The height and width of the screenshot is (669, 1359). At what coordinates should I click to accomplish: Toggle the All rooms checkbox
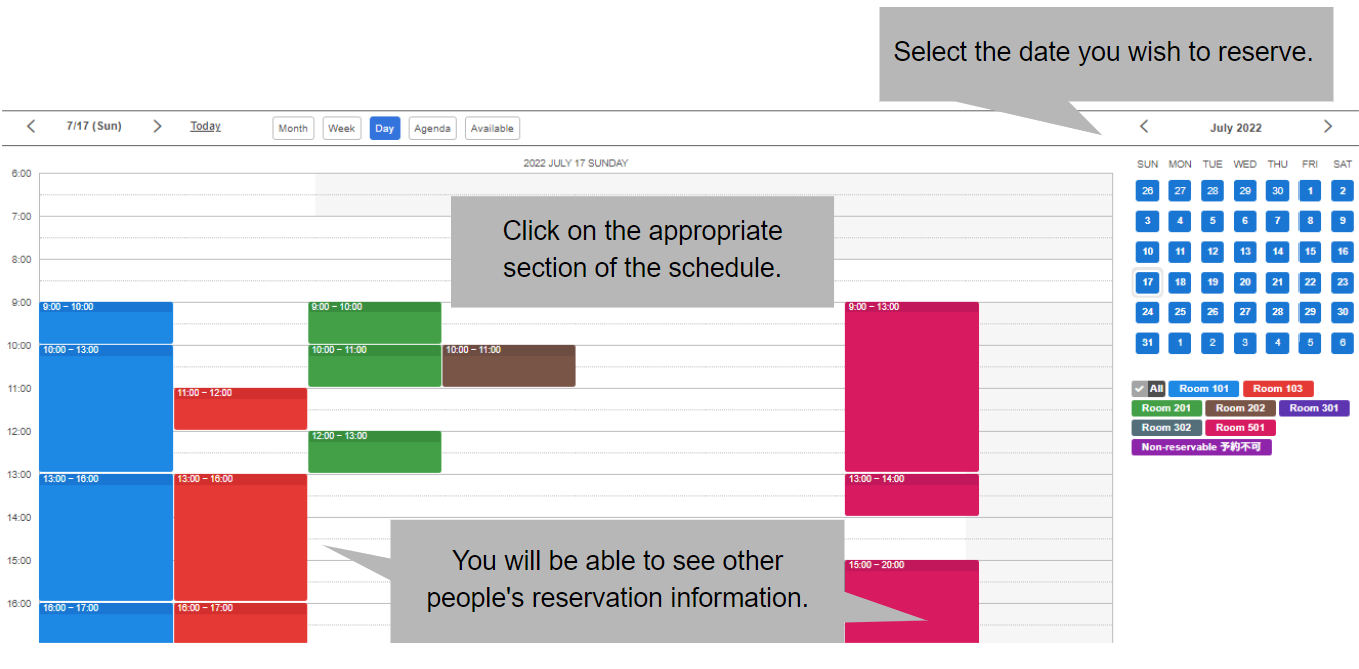1148,389
